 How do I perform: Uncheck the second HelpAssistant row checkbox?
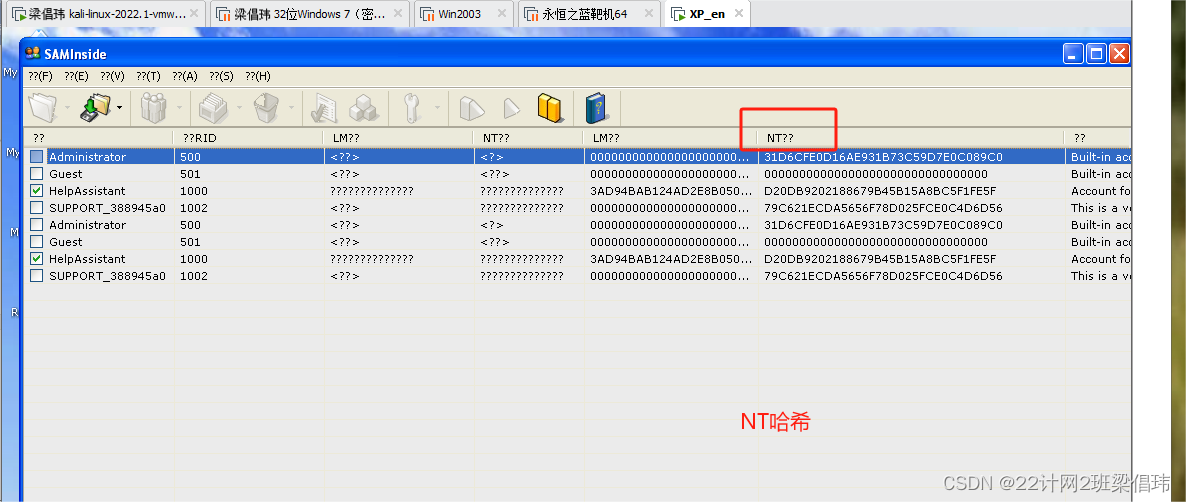(37, 259)
